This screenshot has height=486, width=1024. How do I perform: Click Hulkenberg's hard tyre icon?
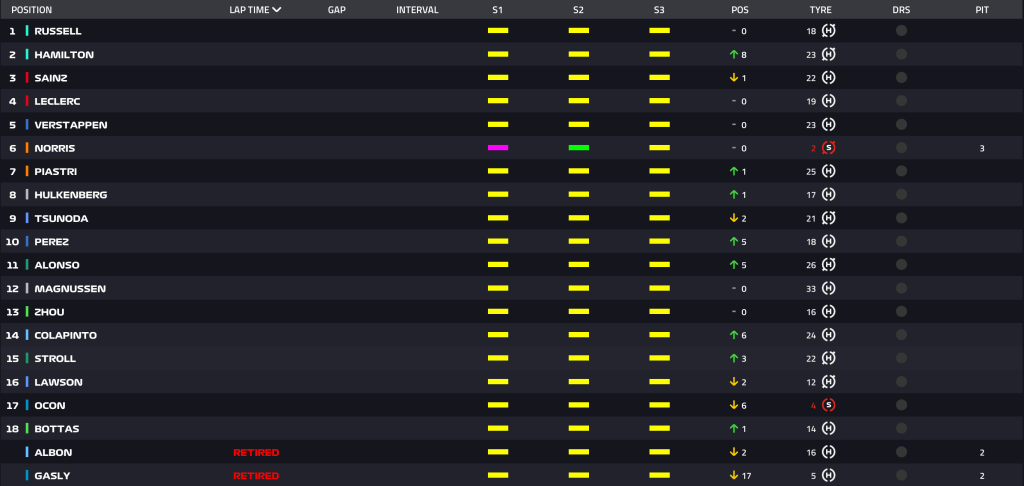pyautogui.click(x=829, y=195)
